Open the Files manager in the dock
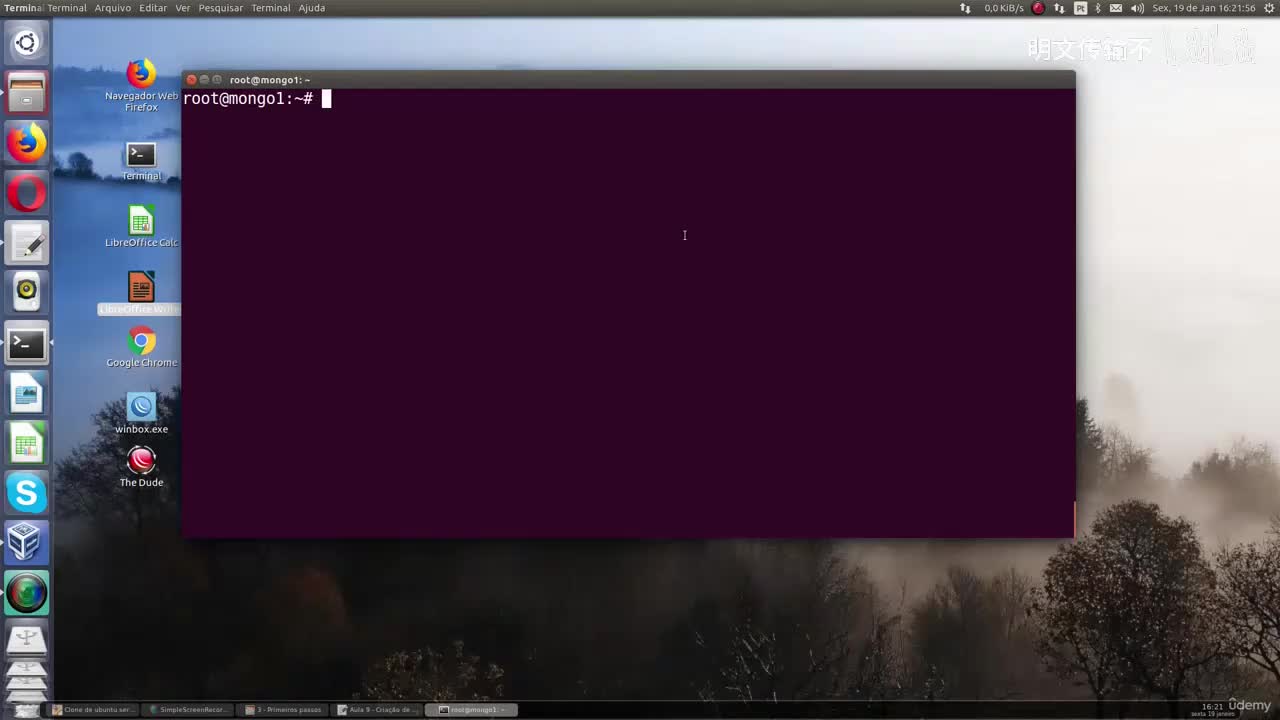The image size is (1280, 720). coord(26,93)
